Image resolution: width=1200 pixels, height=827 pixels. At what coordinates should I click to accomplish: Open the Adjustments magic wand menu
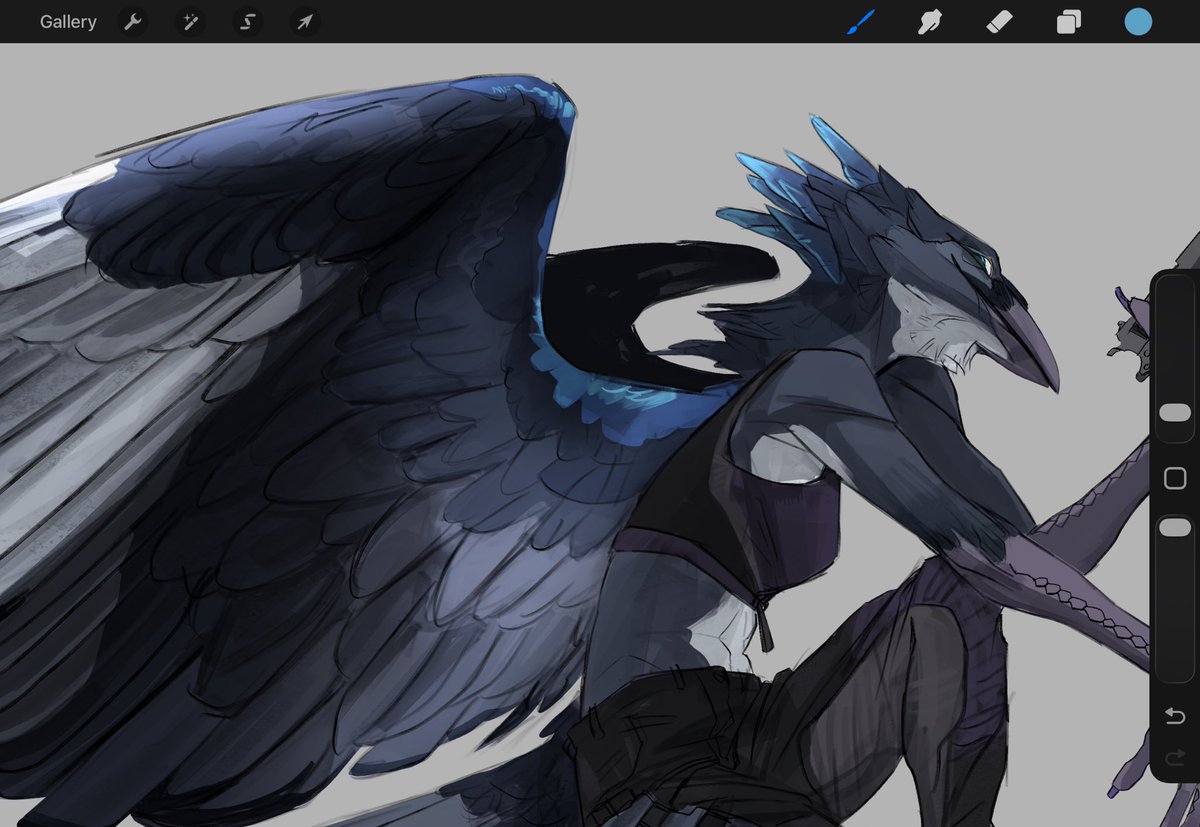pyautogui.click(x=189, y=21)
